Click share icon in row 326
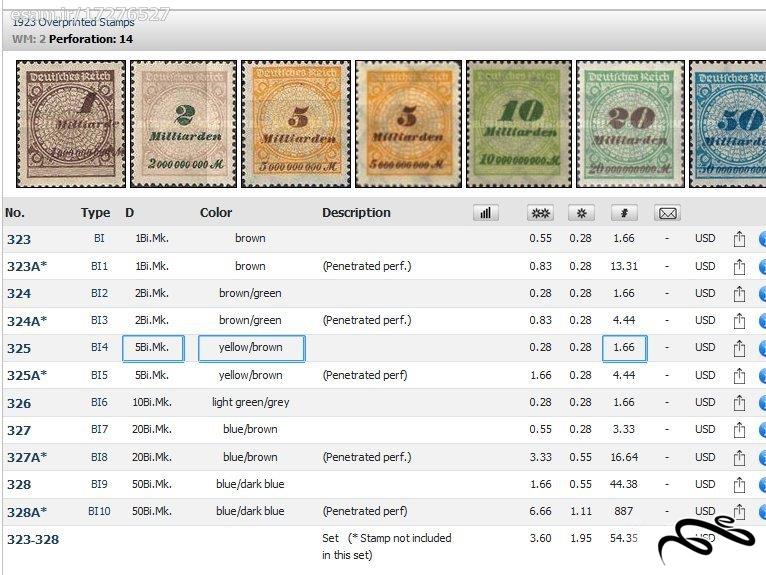 pyautogui.click(x=739, y=403)
